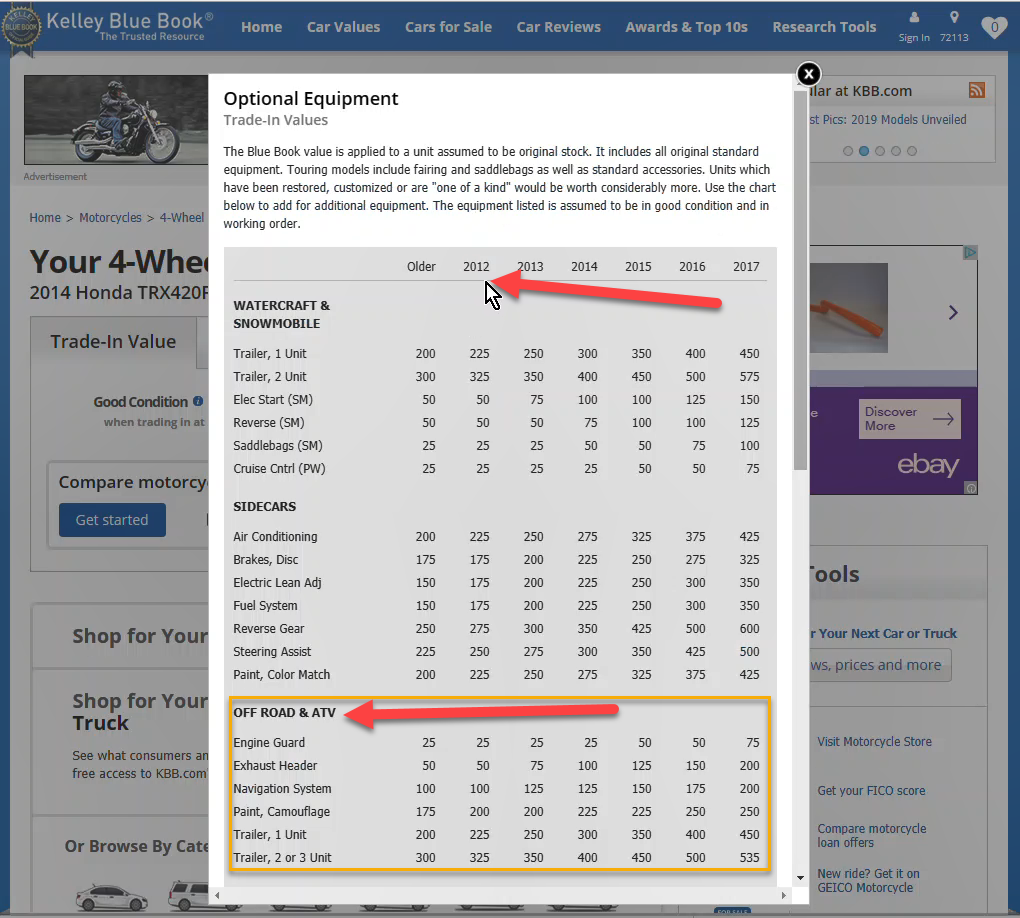
Task: Open the Cars for Sale menu
Action: point(448,27)
